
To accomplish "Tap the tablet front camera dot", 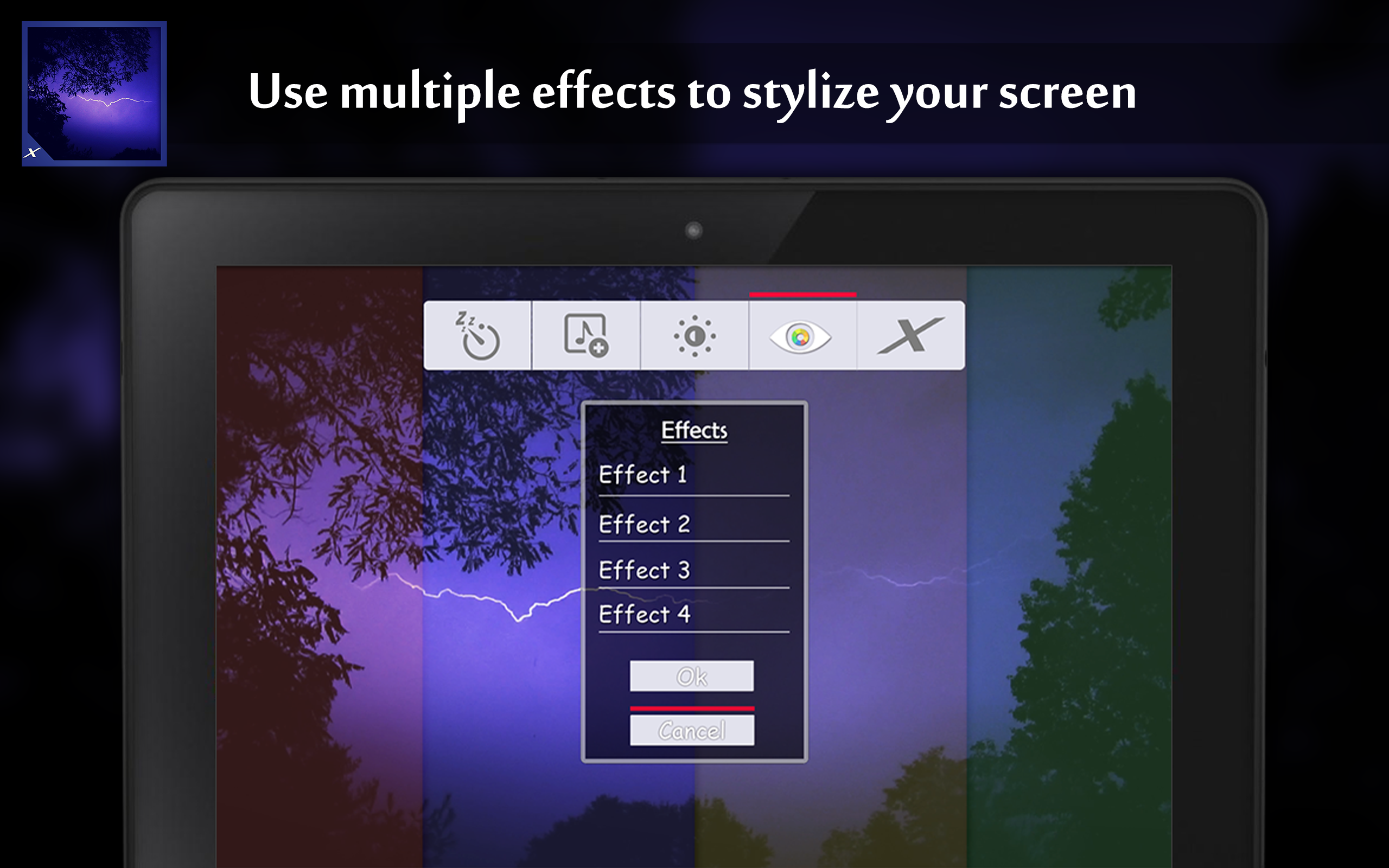I will click(693, 230).
